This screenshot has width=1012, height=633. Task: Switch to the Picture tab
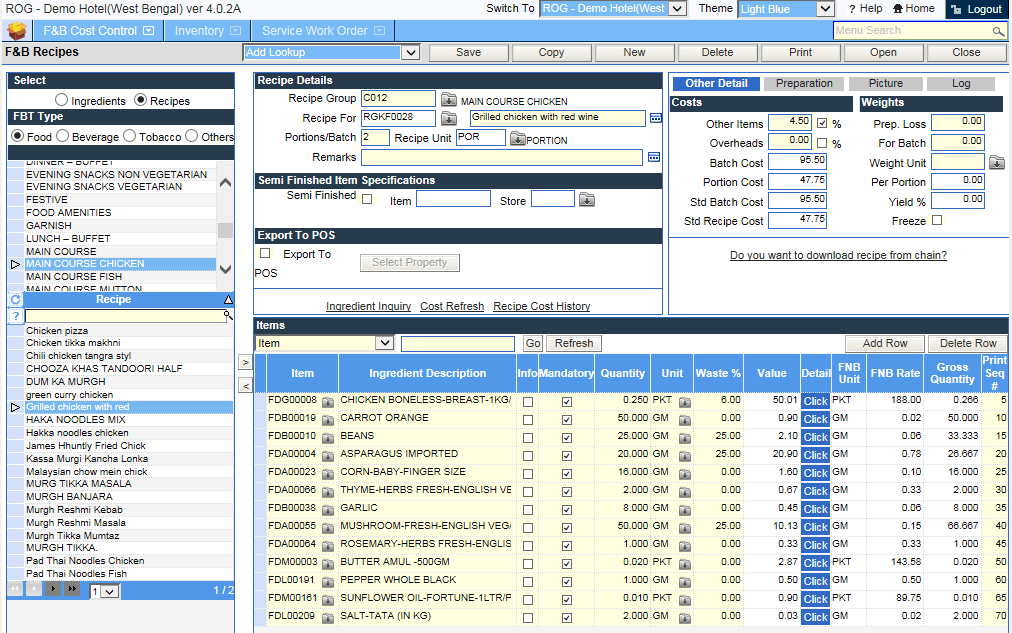(886, 83)
